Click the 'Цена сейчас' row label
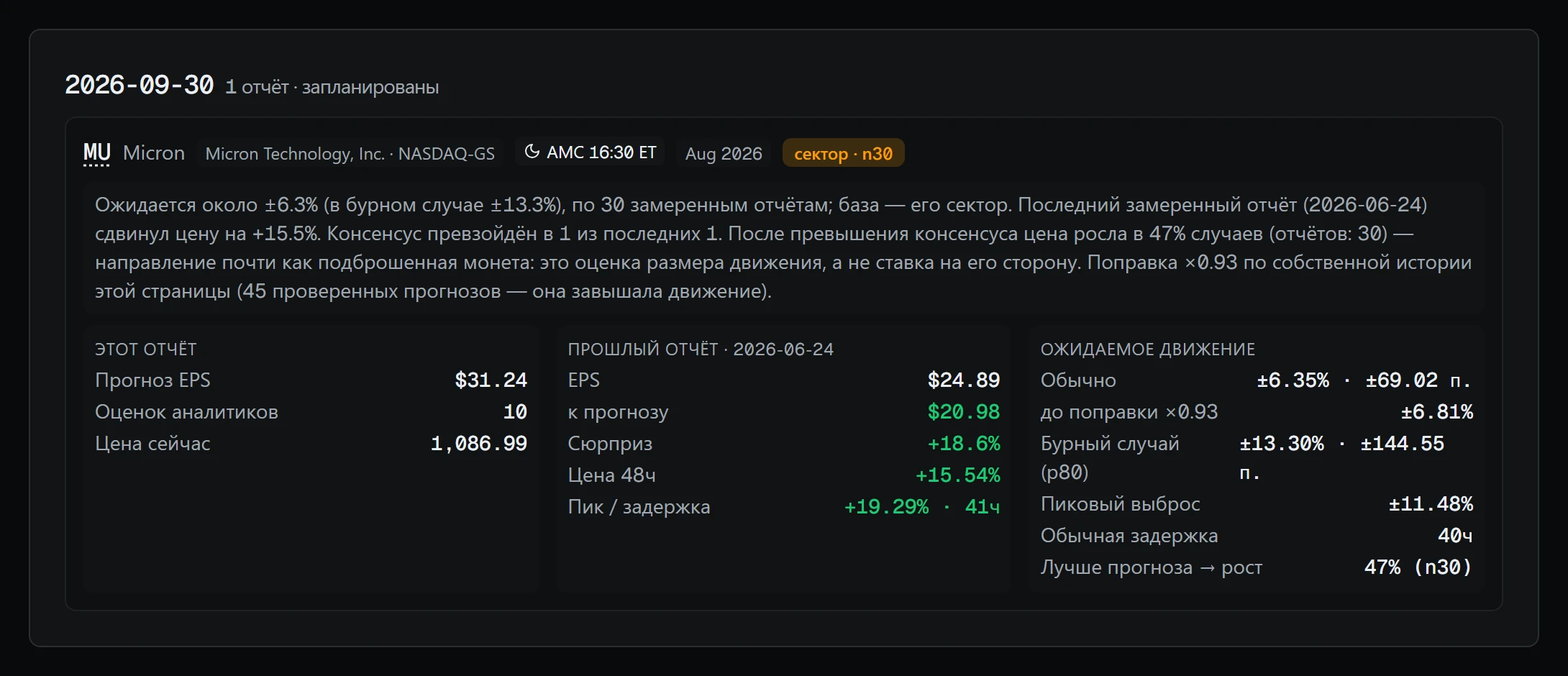This screenshot has width=1568, height=676. [152, 443]
